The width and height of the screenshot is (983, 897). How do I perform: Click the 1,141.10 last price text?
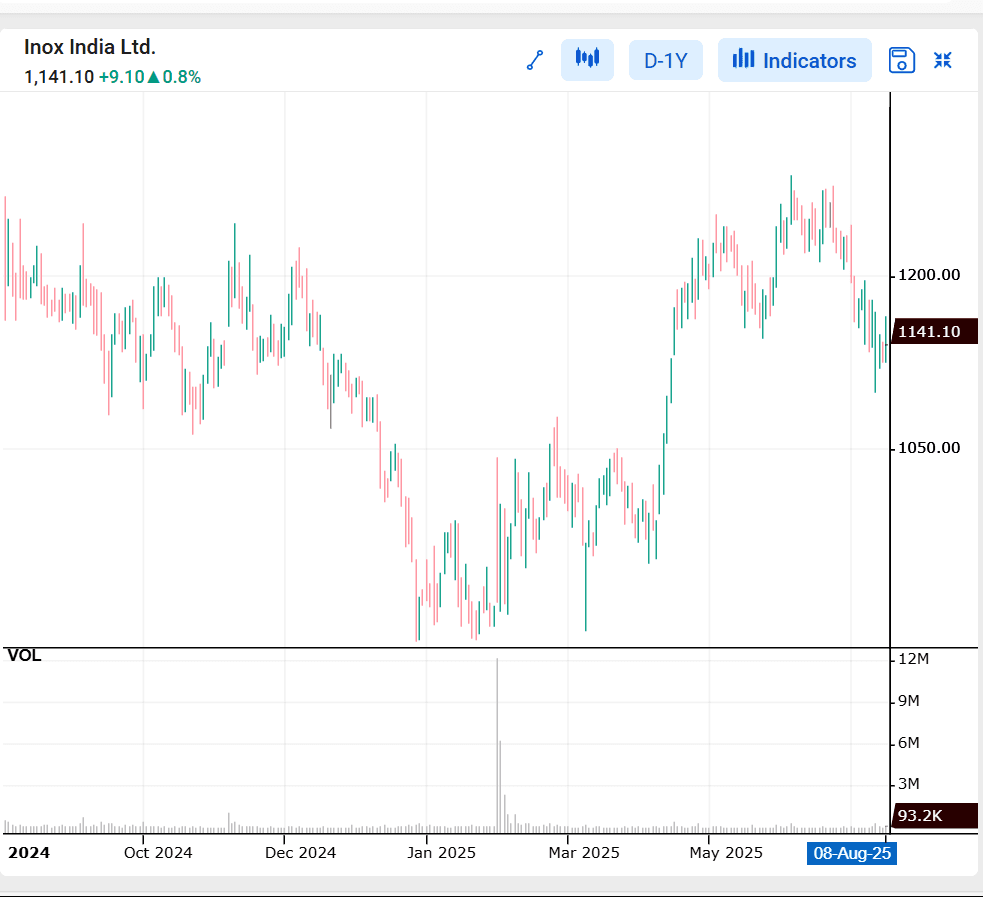[59, 77]
